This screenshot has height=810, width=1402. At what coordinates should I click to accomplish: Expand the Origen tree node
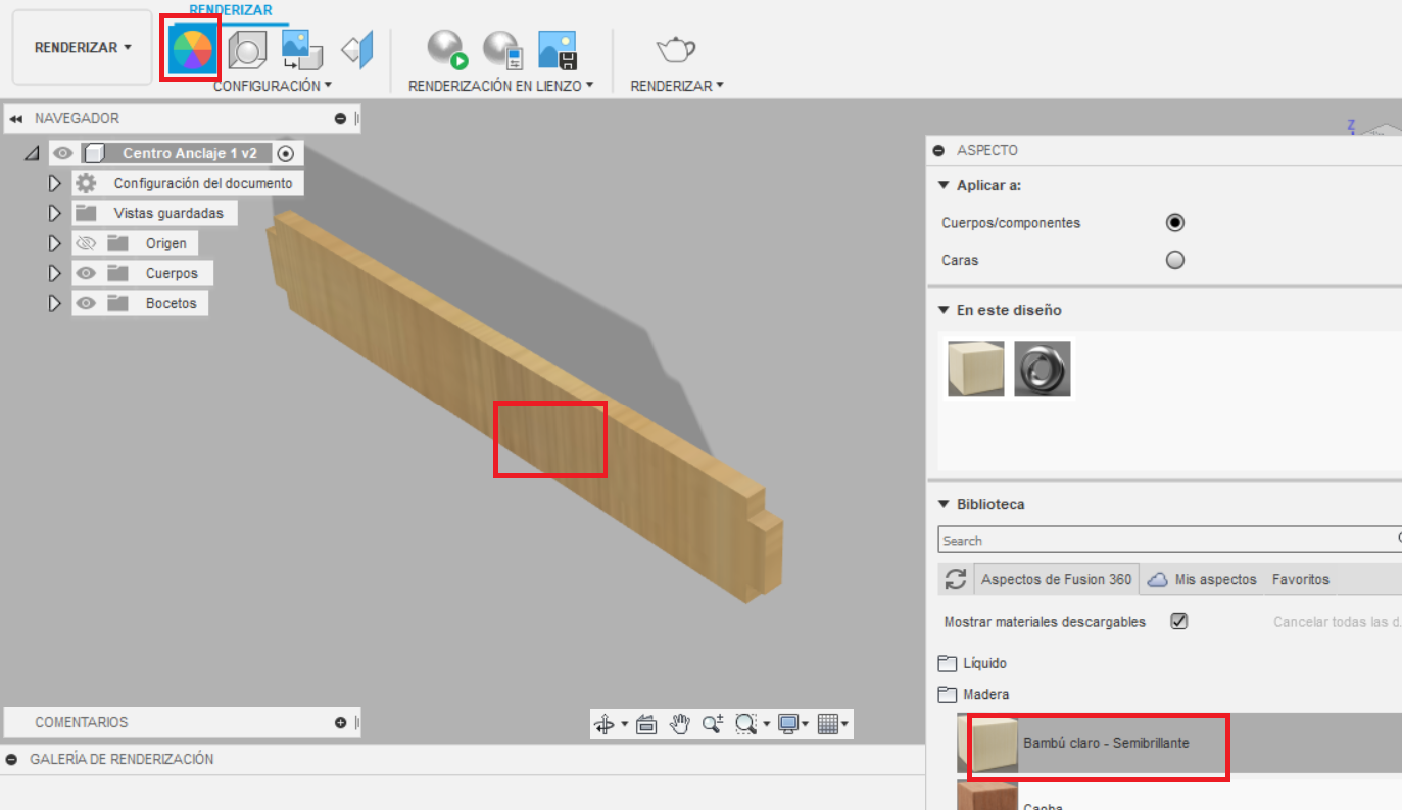click(x=55, y=243)
